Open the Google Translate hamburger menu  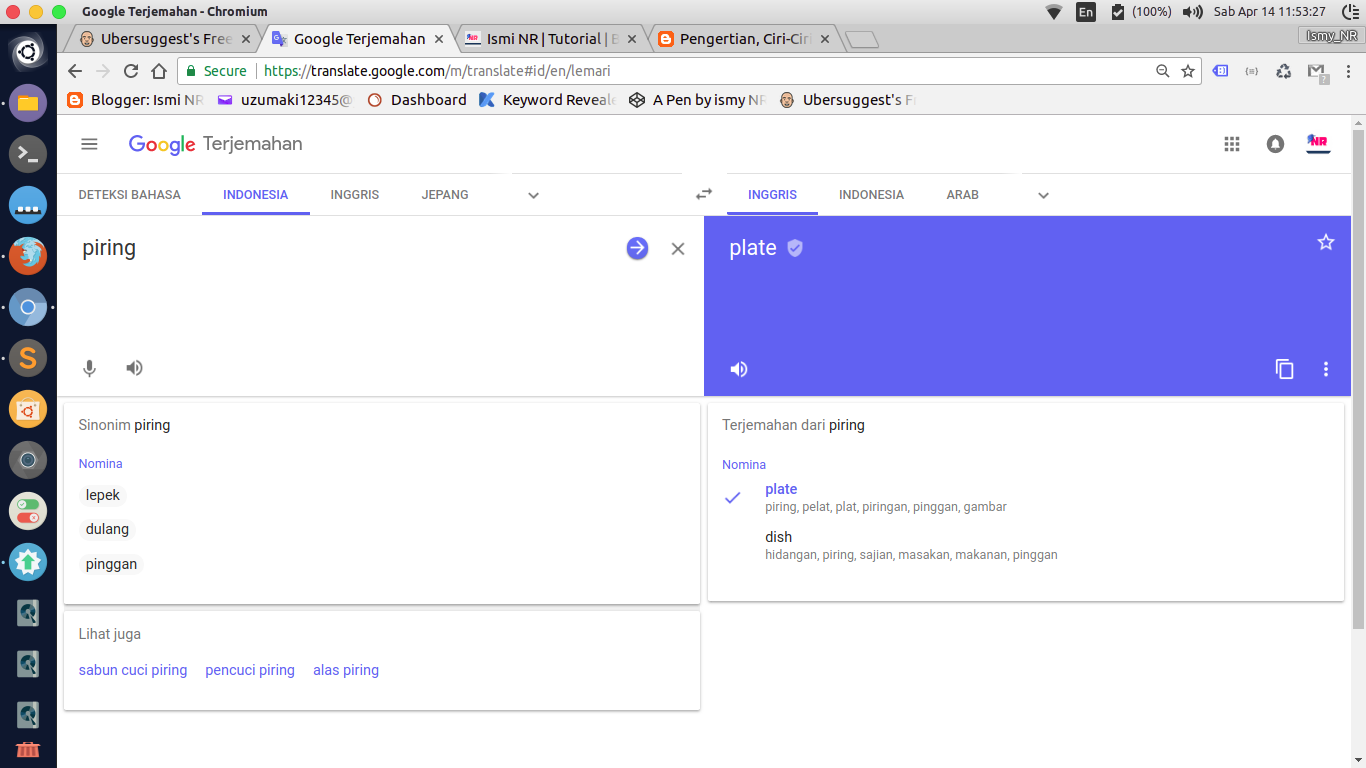pyautogui.click(x=89, y=144)
